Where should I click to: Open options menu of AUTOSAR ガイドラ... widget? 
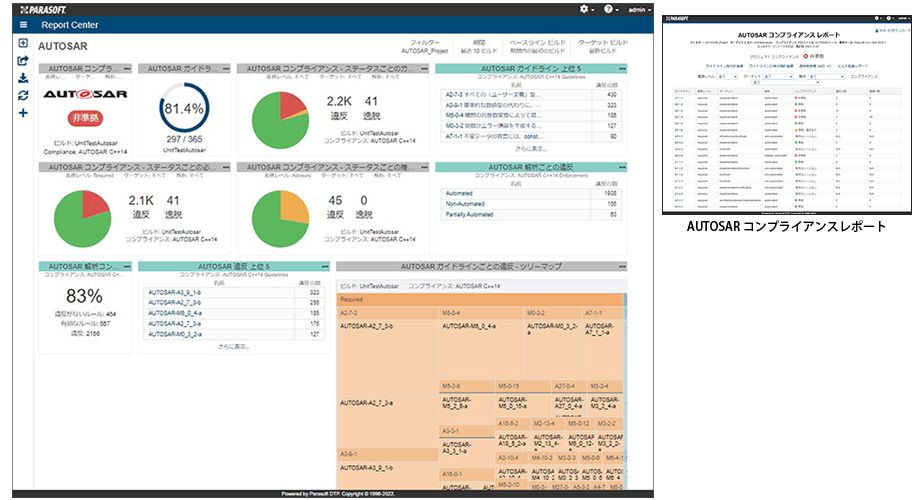[x=226, y=69]
